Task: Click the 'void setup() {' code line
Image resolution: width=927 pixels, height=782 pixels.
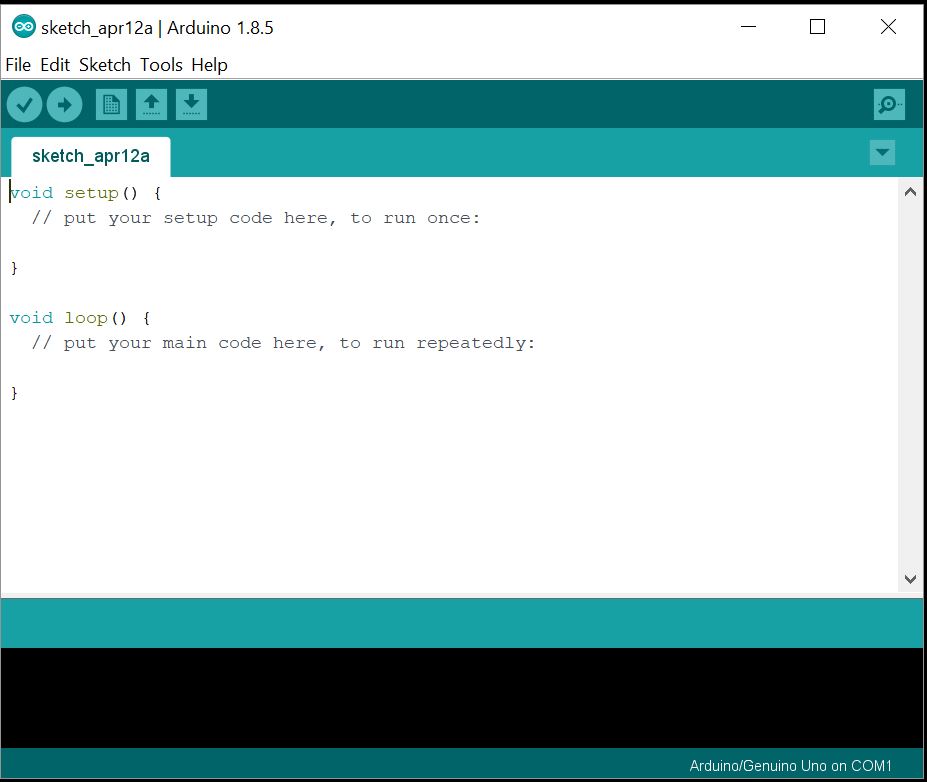Action: point(85,193)
